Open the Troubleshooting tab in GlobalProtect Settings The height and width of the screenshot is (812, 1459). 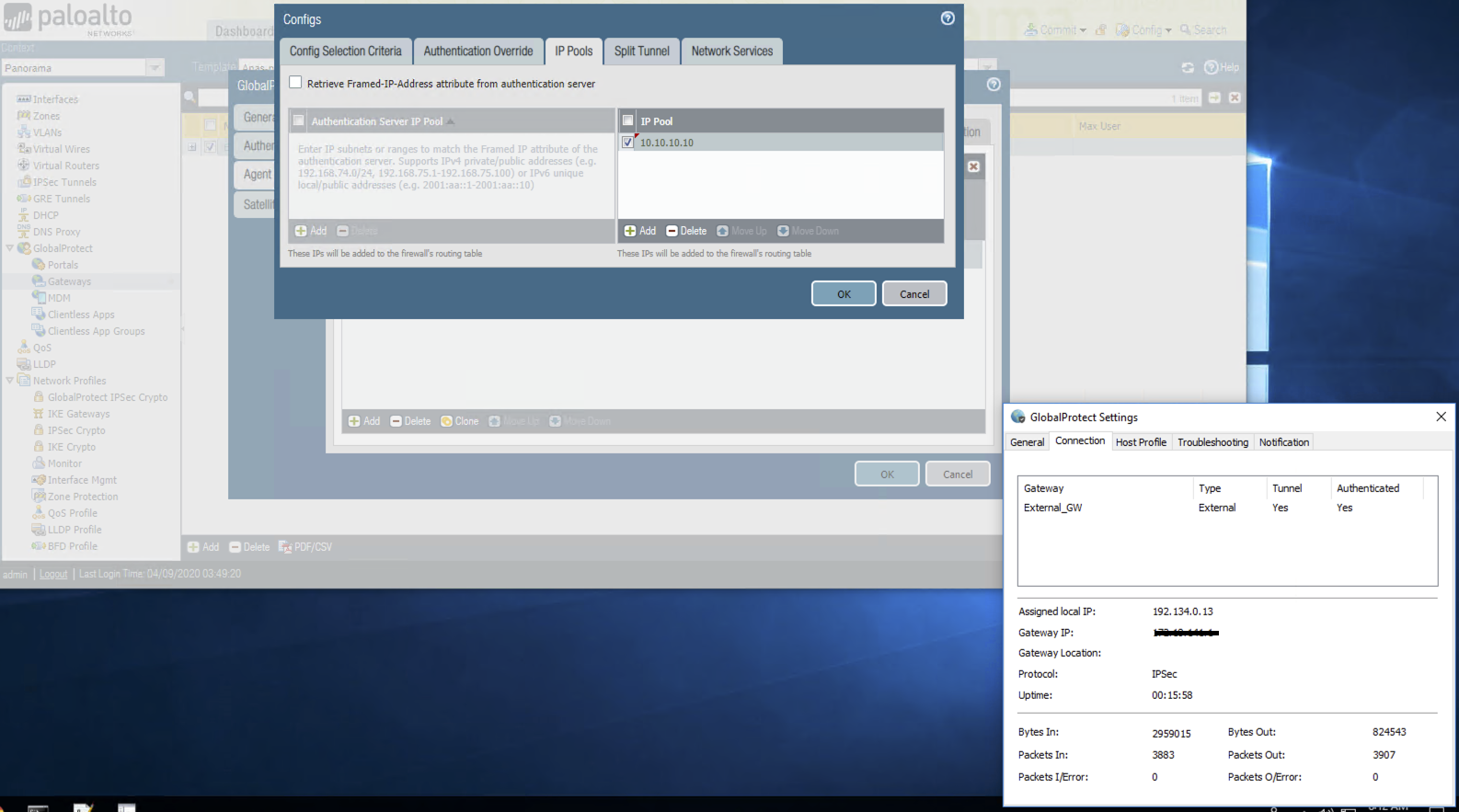tap(1212, 442)
